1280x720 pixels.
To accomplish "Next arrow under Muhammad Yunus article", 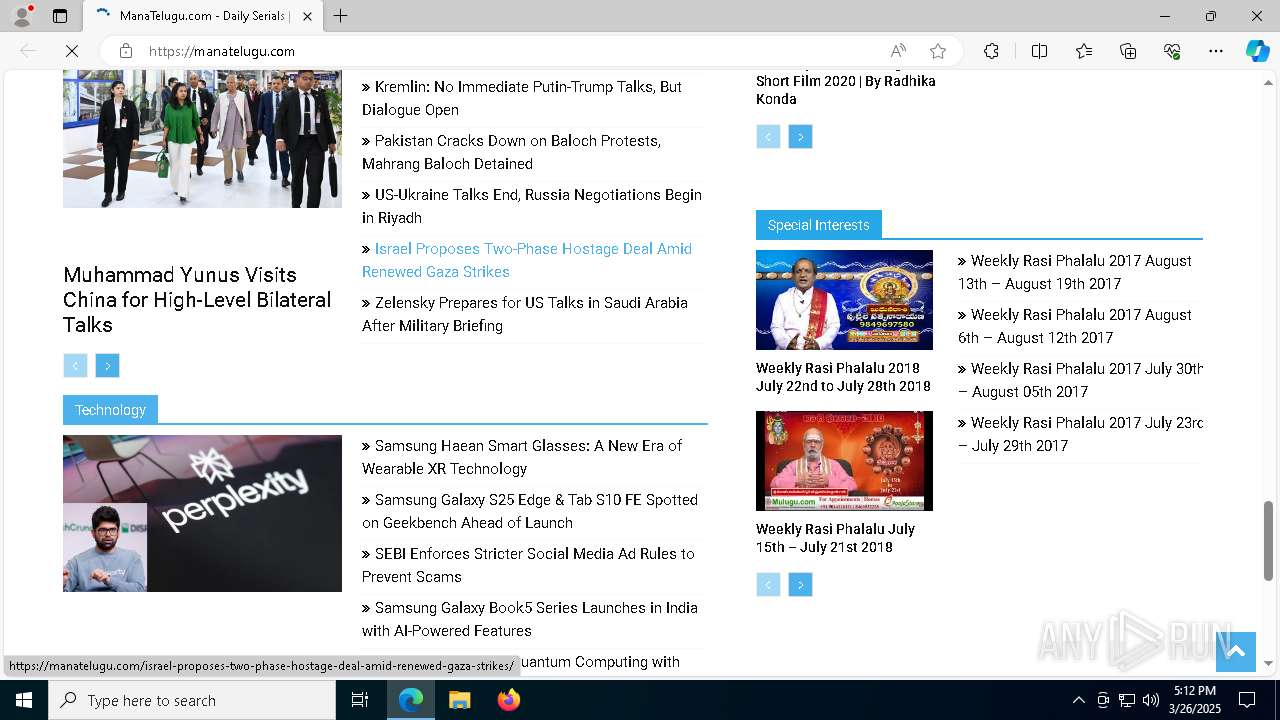I will tap(107, 366).
